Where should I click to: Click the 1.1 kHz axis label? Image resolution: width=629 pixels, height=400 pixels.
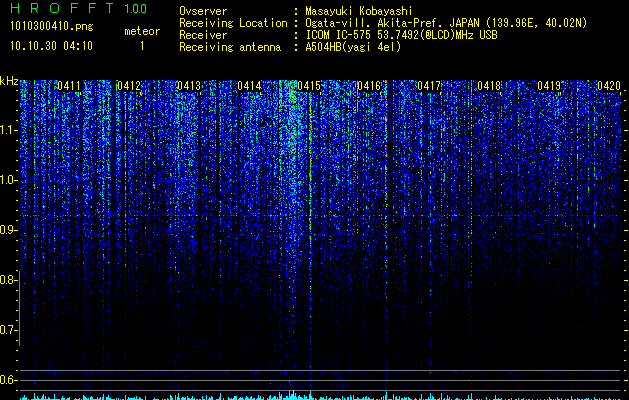8,130
